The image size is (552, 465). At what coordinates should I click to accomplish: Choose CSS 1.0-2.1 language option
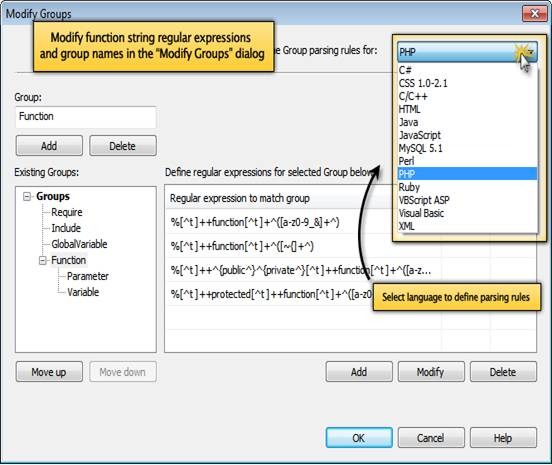[423, 83]
